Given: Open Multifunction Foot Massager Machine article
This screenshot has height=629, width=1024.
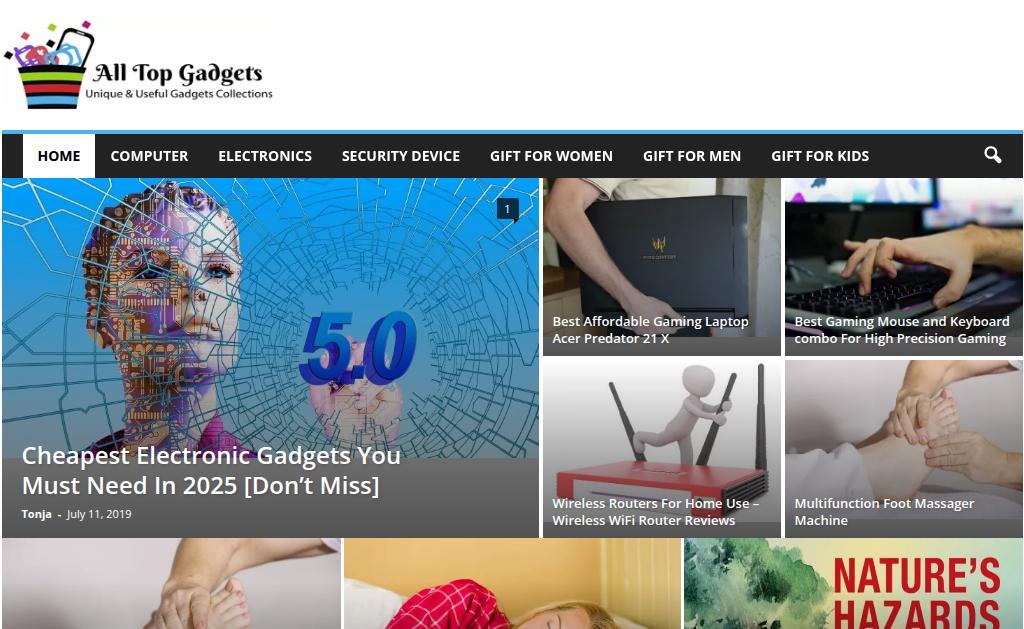Looking at the screenshot, I should (x=884, y=511).
